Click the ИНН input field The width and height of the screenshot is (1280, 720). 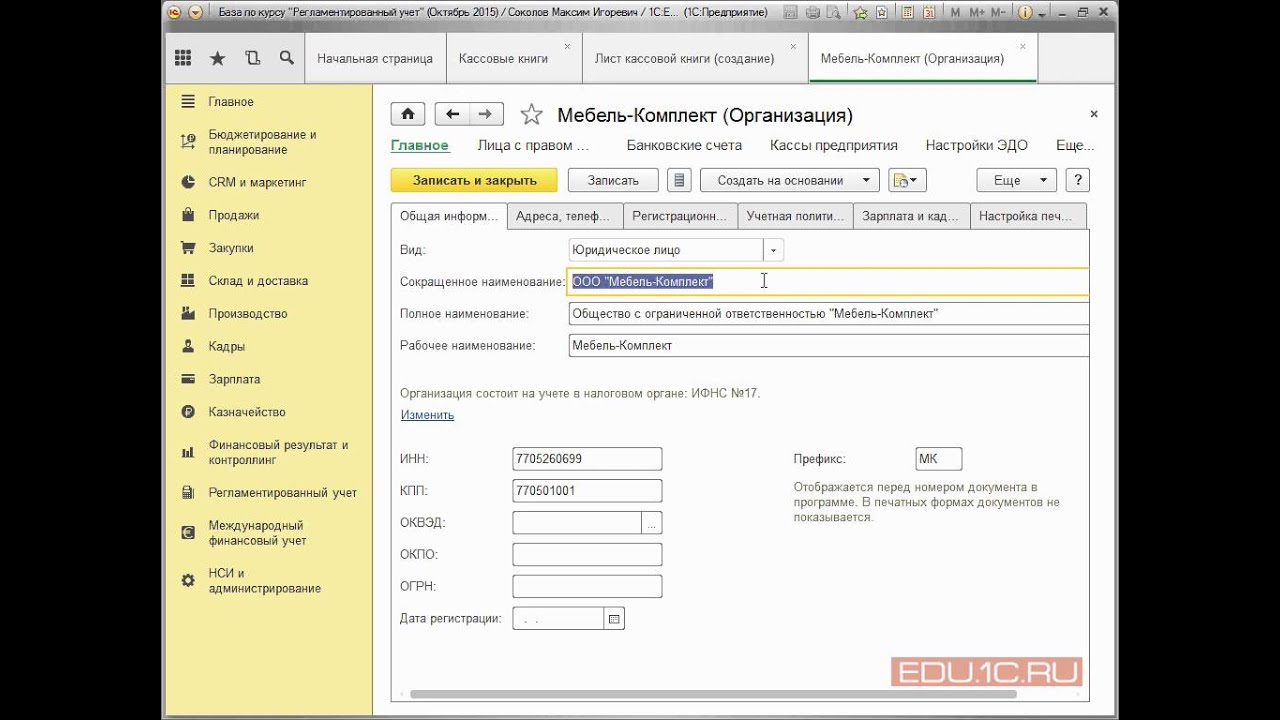tap(587, 459)
